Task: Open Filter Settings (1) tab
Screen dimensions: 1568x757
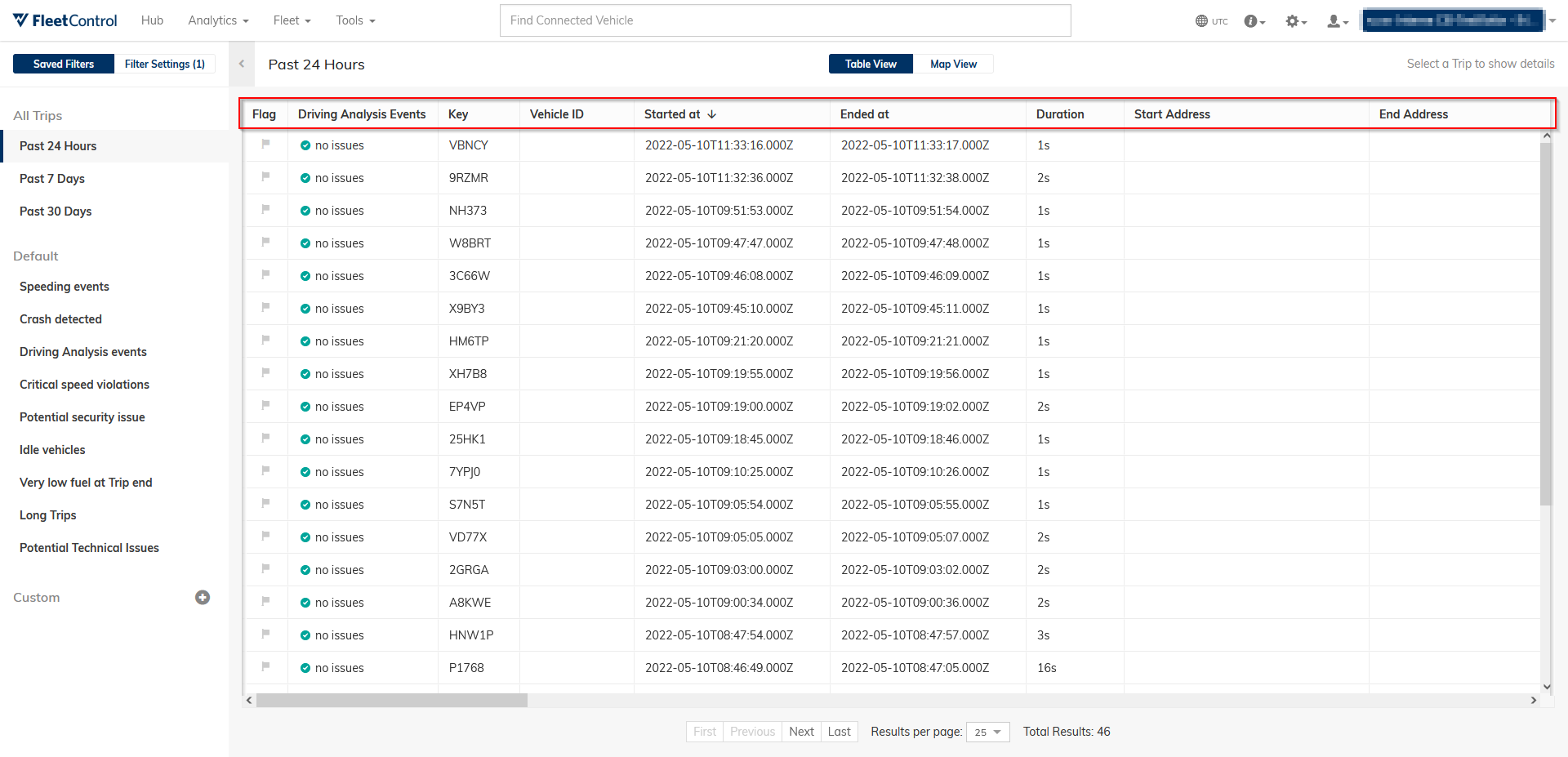Action: [165, 64]
